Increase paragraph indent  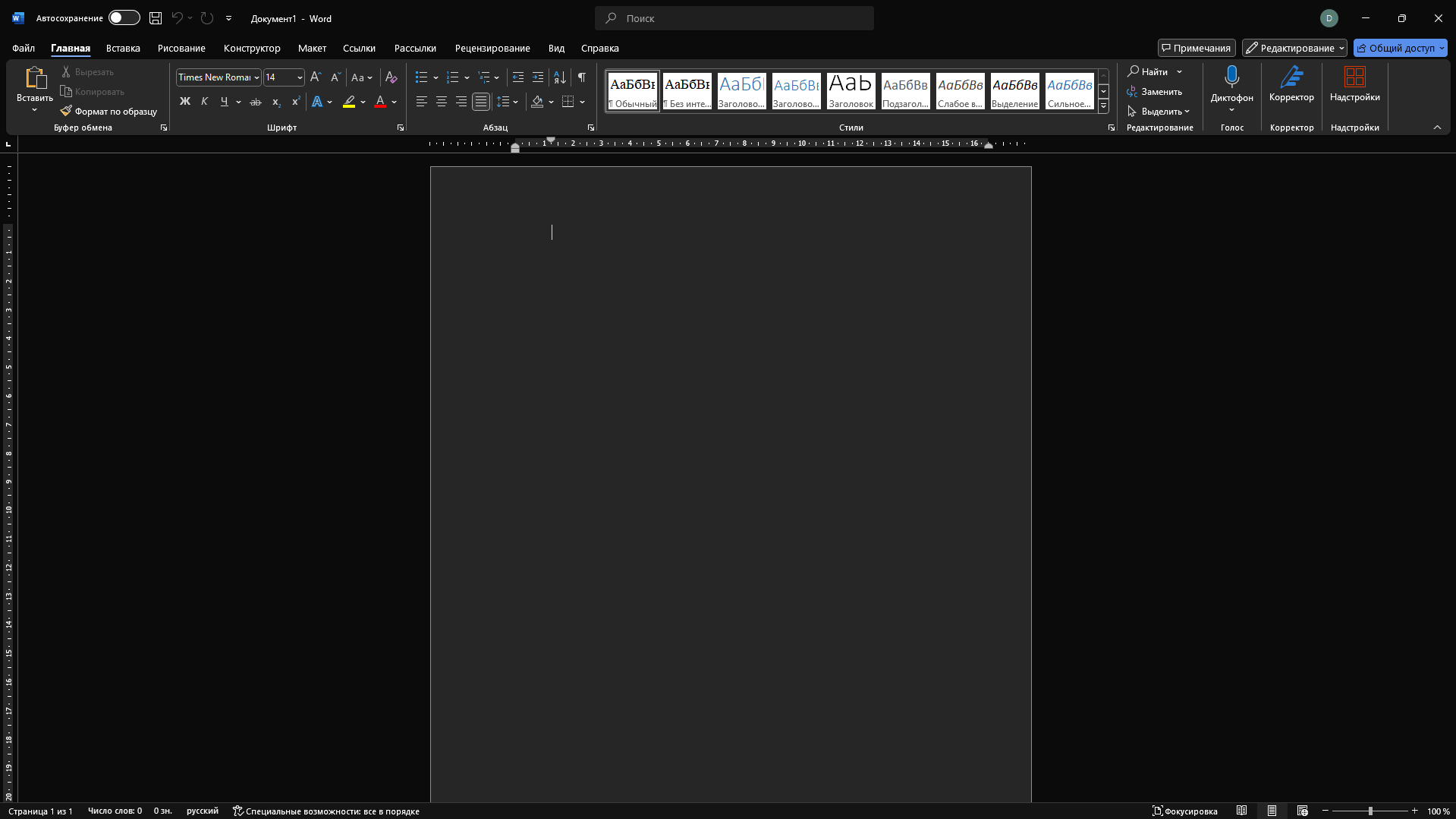(538, 77)
